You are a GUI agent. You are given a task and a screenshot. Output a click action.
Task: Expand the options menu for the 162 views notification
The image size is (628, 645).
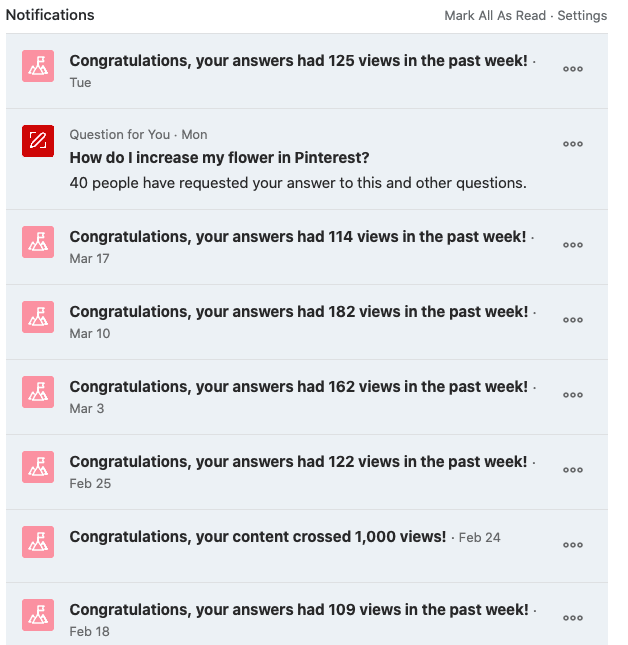[x=573, y=395]
